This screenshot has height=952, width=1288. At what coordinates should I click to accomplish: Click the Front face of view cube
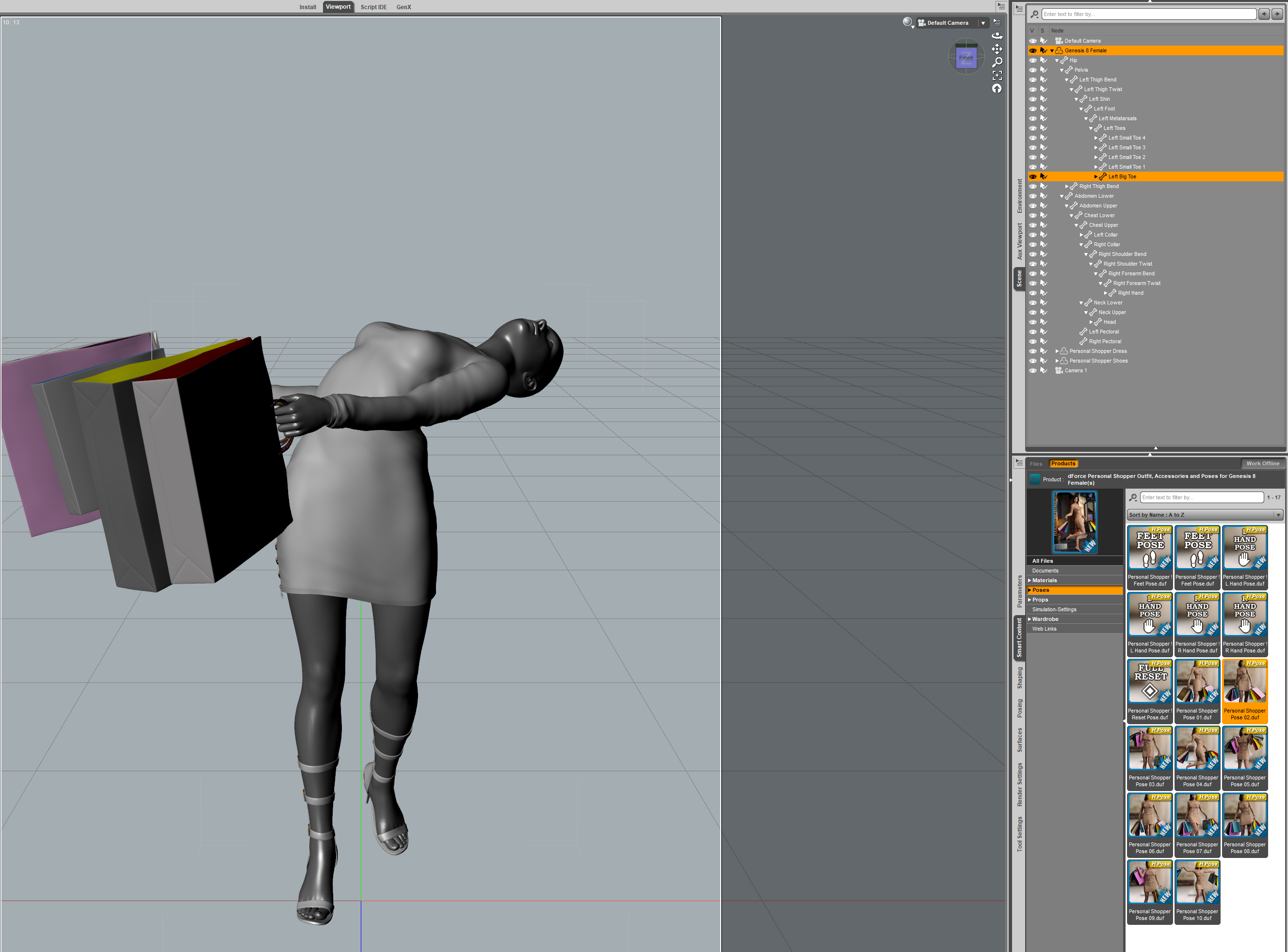tap(966, 58)
